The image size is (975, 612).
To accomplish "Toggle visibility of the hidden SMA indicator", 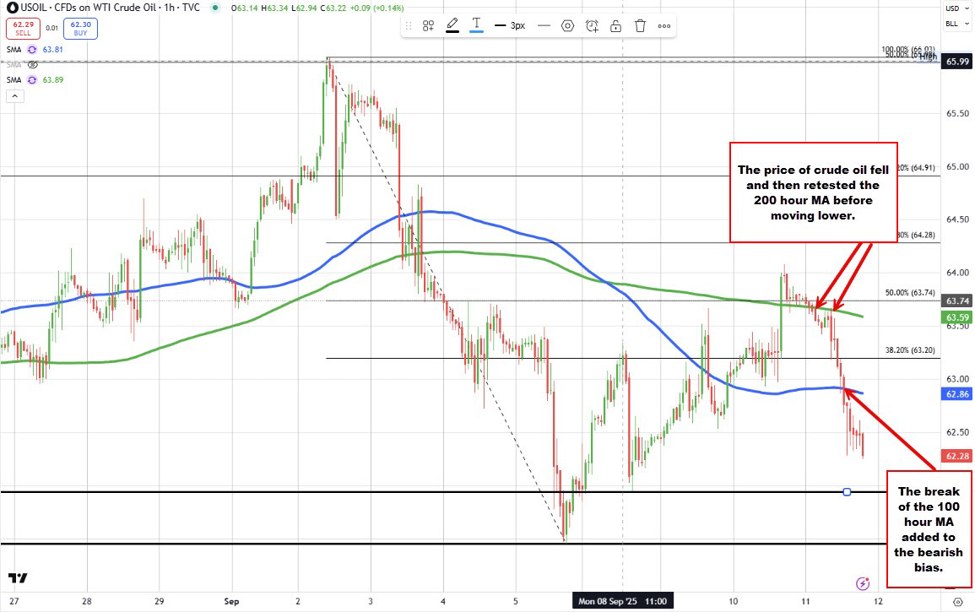I will pyautogui.click(x=32, y=64).
